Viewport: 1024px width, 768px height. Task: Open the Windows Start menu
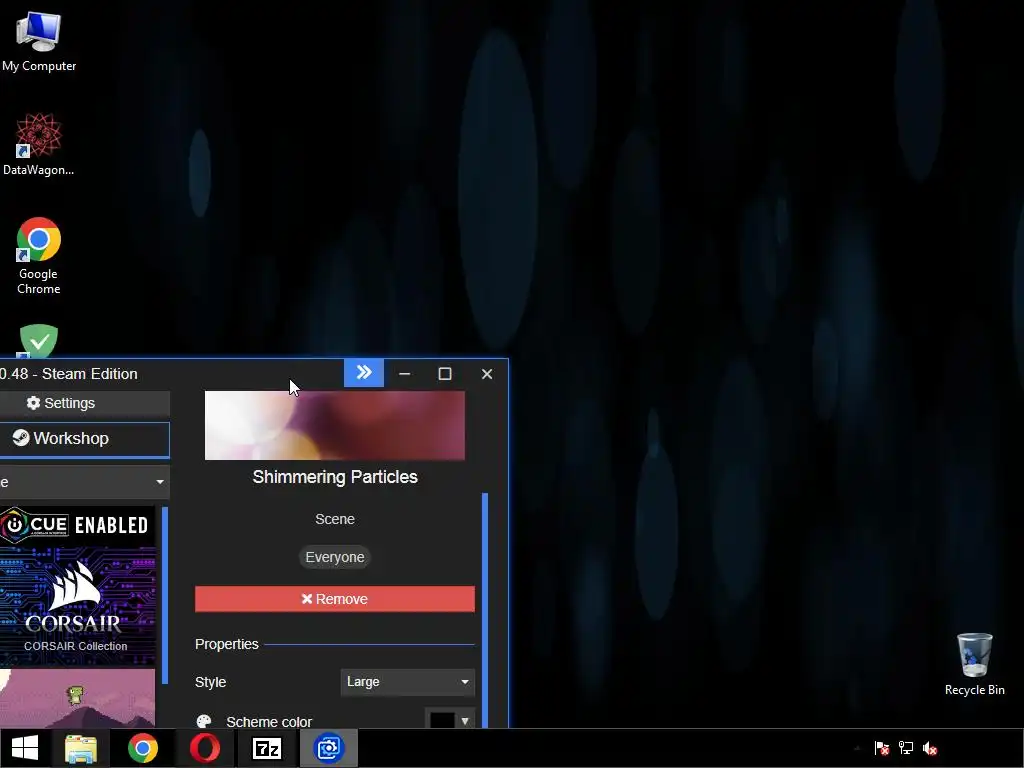pyautogui.click(x=25, y=748)
